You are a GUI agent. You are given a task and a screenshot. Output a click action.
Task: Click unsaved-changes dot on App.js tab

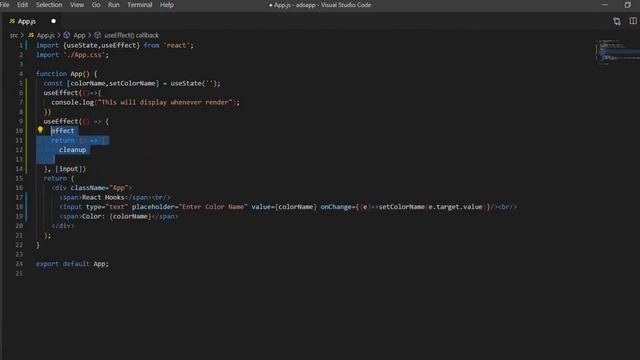tap(53, 21)
